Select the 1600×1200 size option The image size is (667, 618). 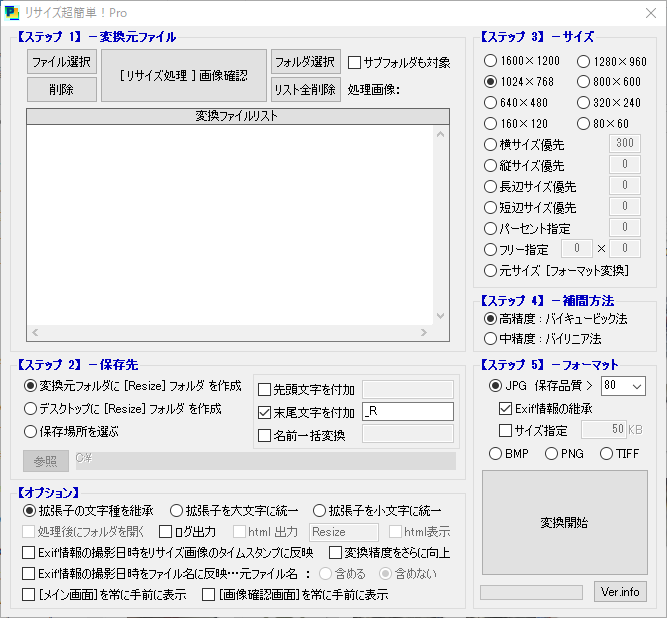click(490, 62)
